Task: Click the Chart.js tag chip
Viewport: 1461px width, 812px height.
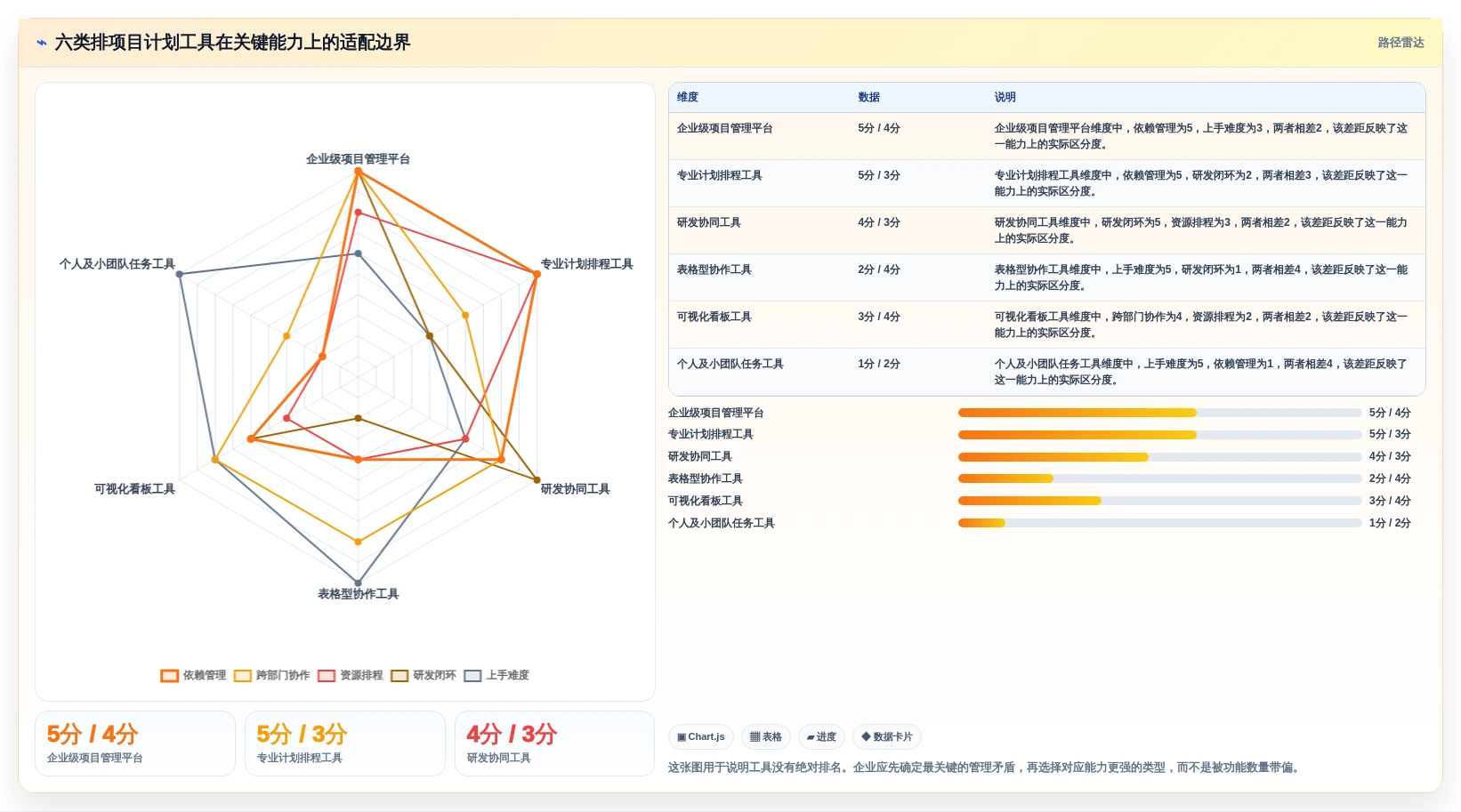Action: pos(701,736)
